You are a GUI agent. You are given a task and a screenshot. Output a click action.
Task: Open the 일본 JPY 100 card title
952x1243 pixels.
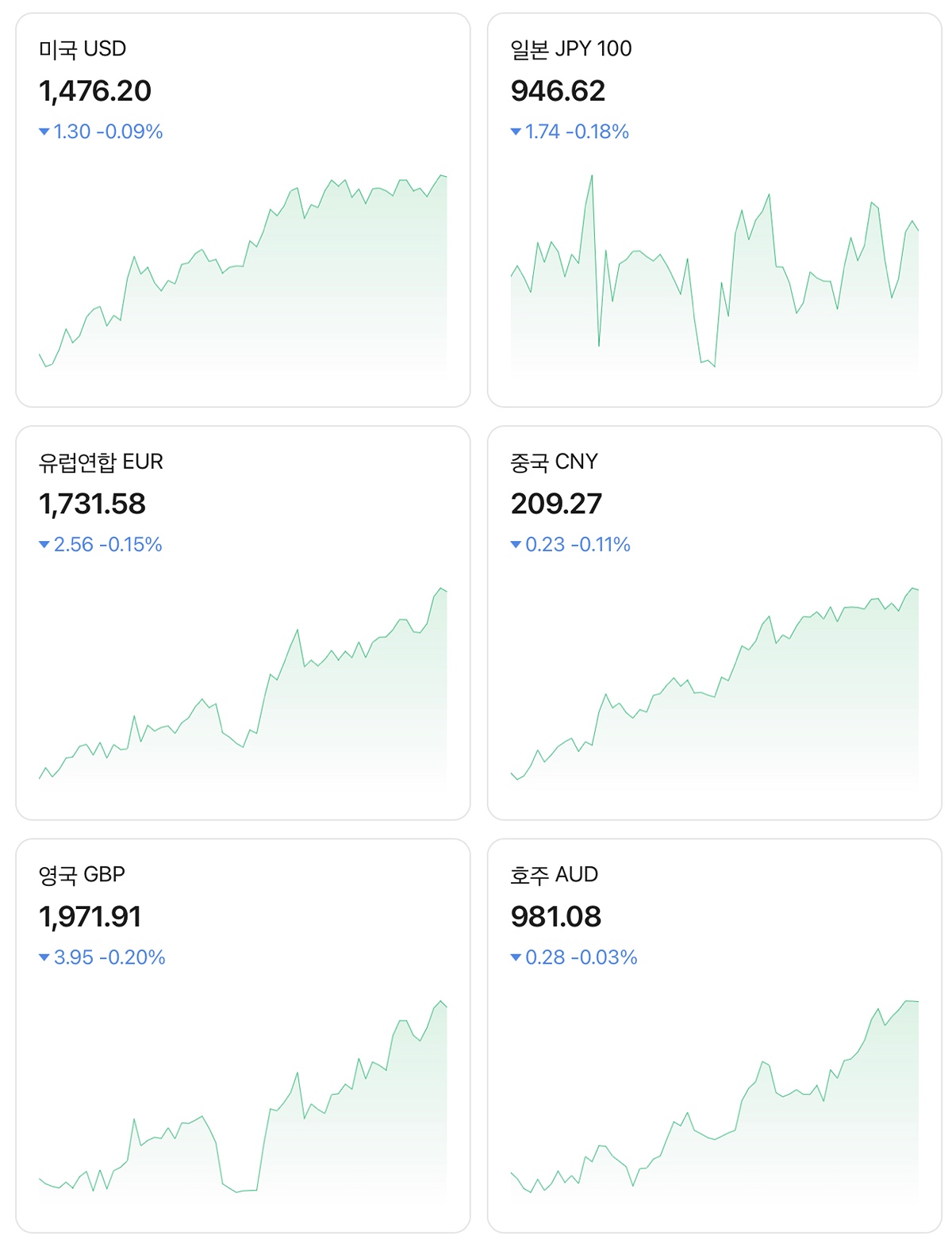pyautogui.click(x=570, y=49)
